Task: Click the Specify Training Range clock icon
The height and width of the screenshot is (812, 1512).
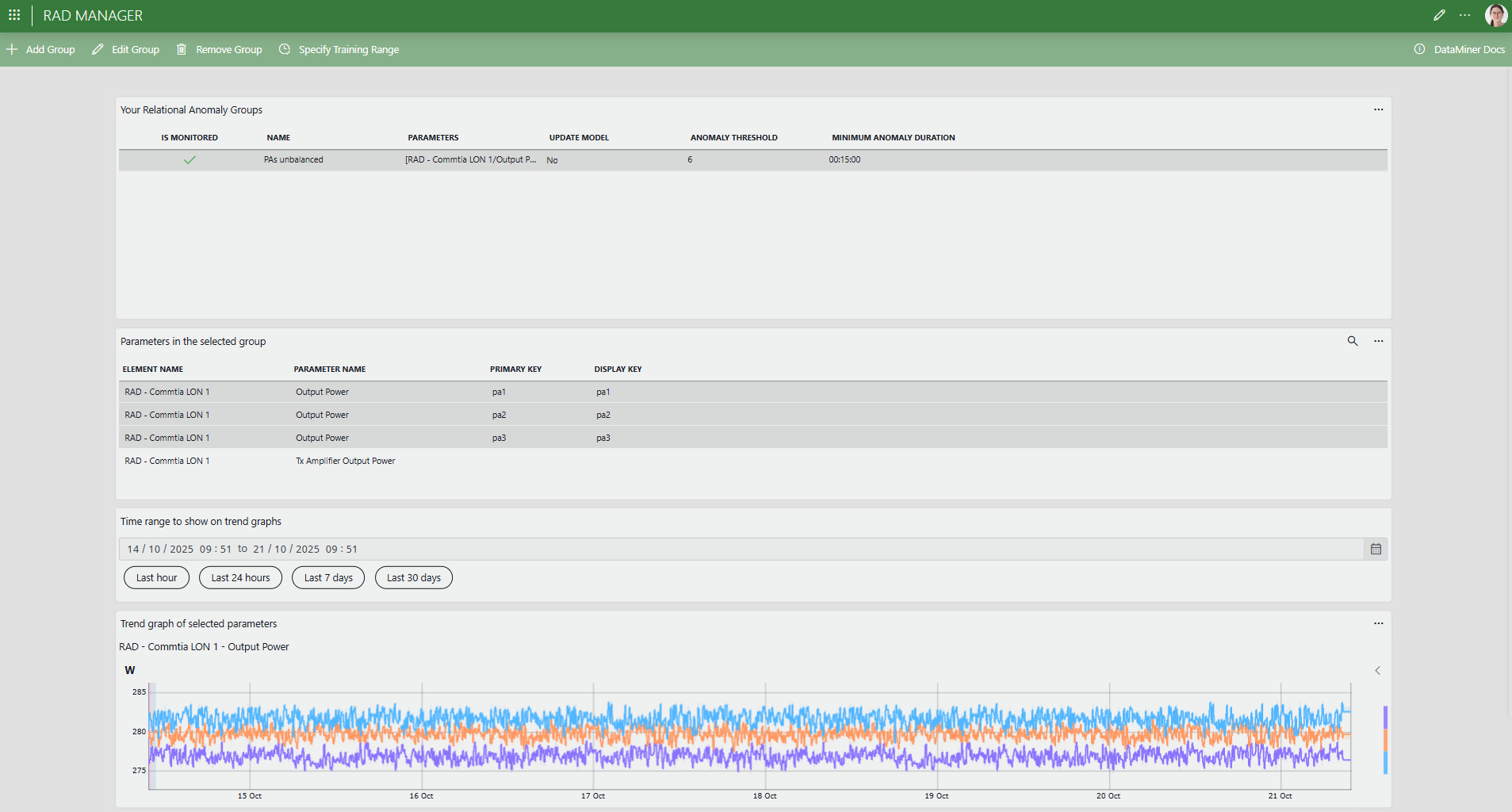Action: [284, 49]
